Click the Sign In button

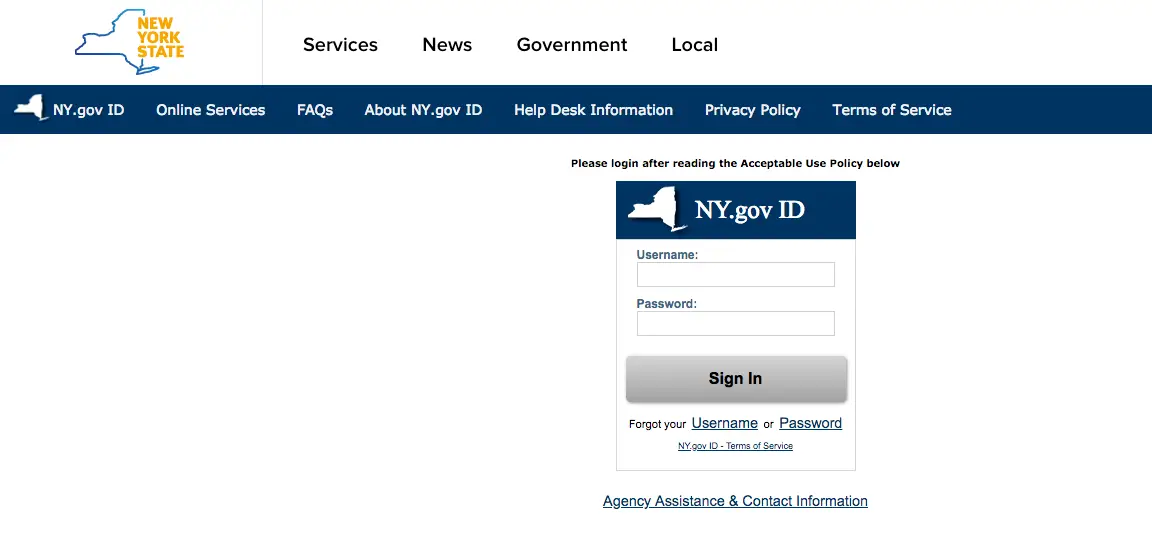coord(736,378)
